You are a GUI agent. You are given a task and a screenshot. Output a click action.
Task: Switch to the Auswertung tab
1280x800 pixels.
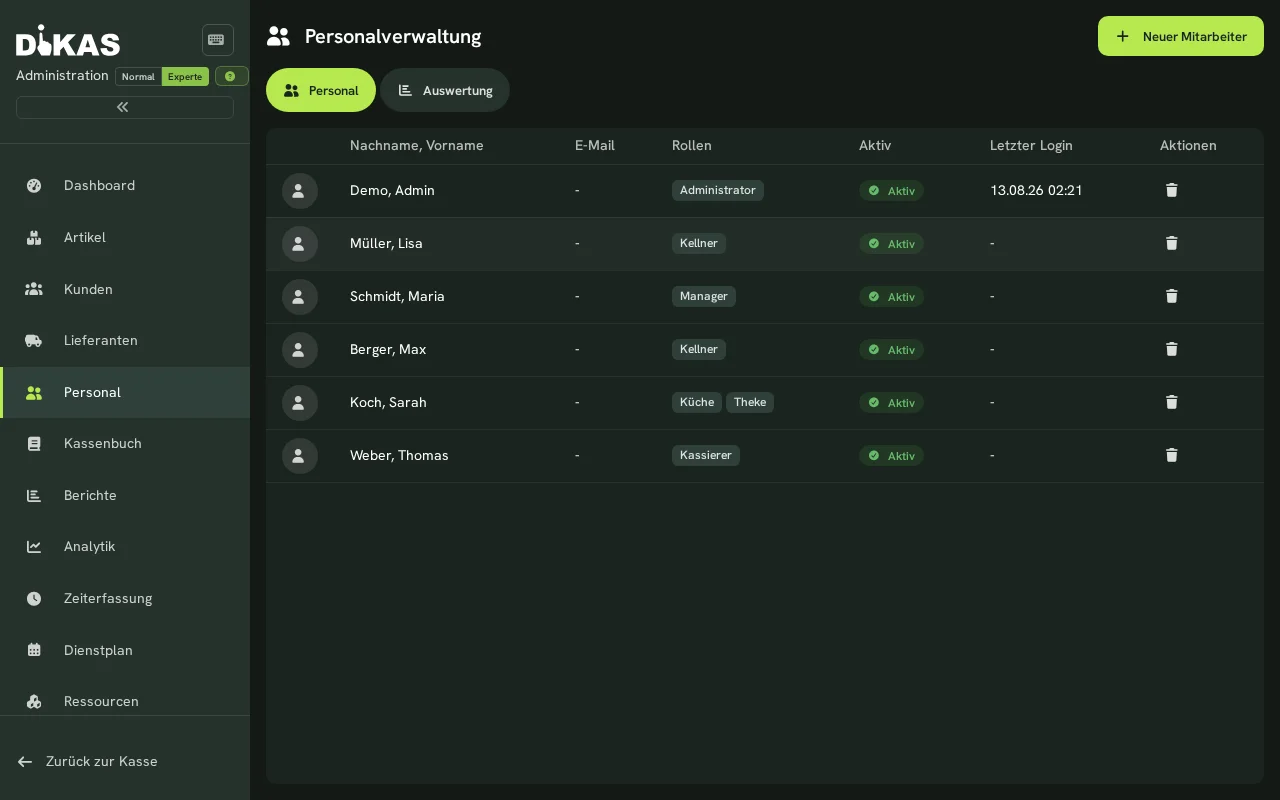(x=445, y=90)
